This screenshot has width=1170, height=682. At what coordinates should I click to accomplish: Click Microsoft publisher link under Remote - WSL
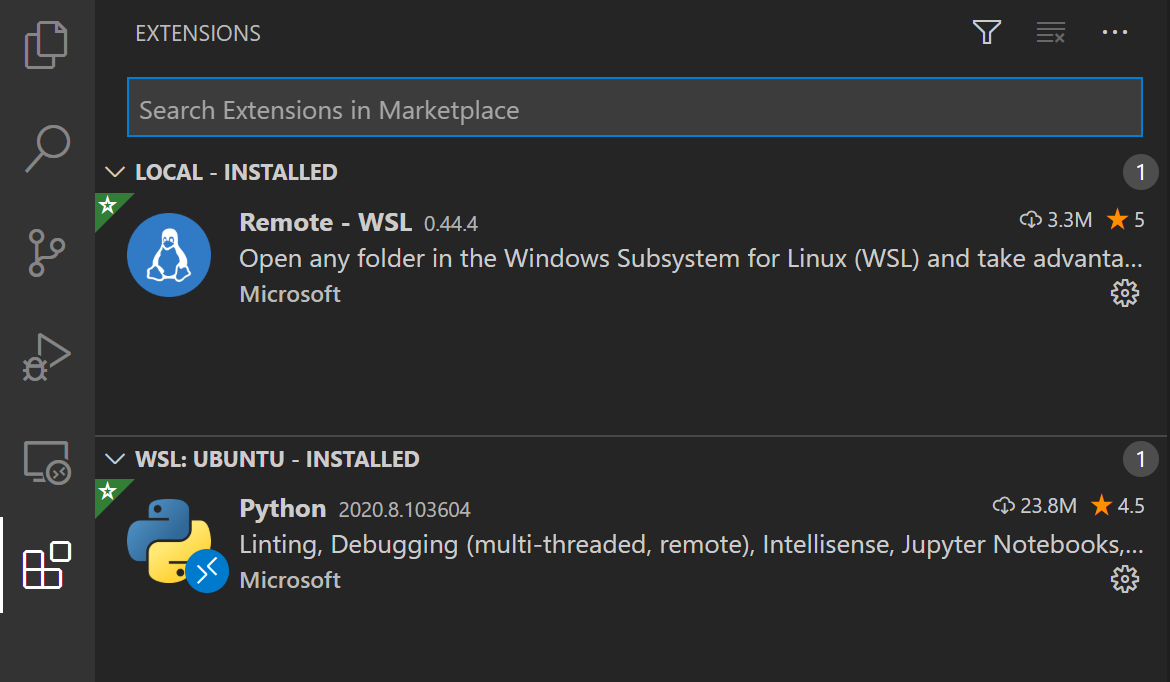[x=289, y=293]
